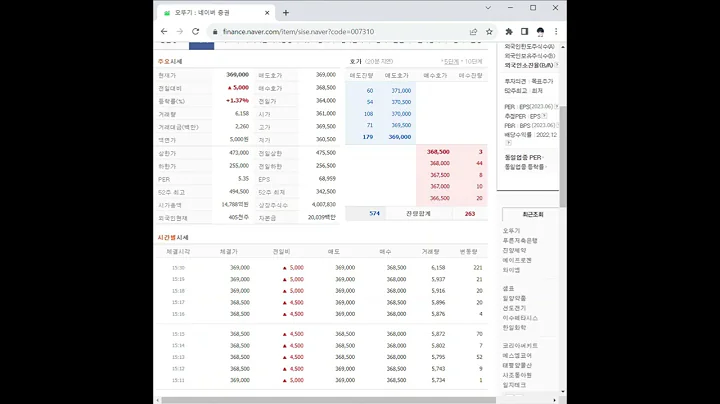Open the browser side panel

coord(524,32)
